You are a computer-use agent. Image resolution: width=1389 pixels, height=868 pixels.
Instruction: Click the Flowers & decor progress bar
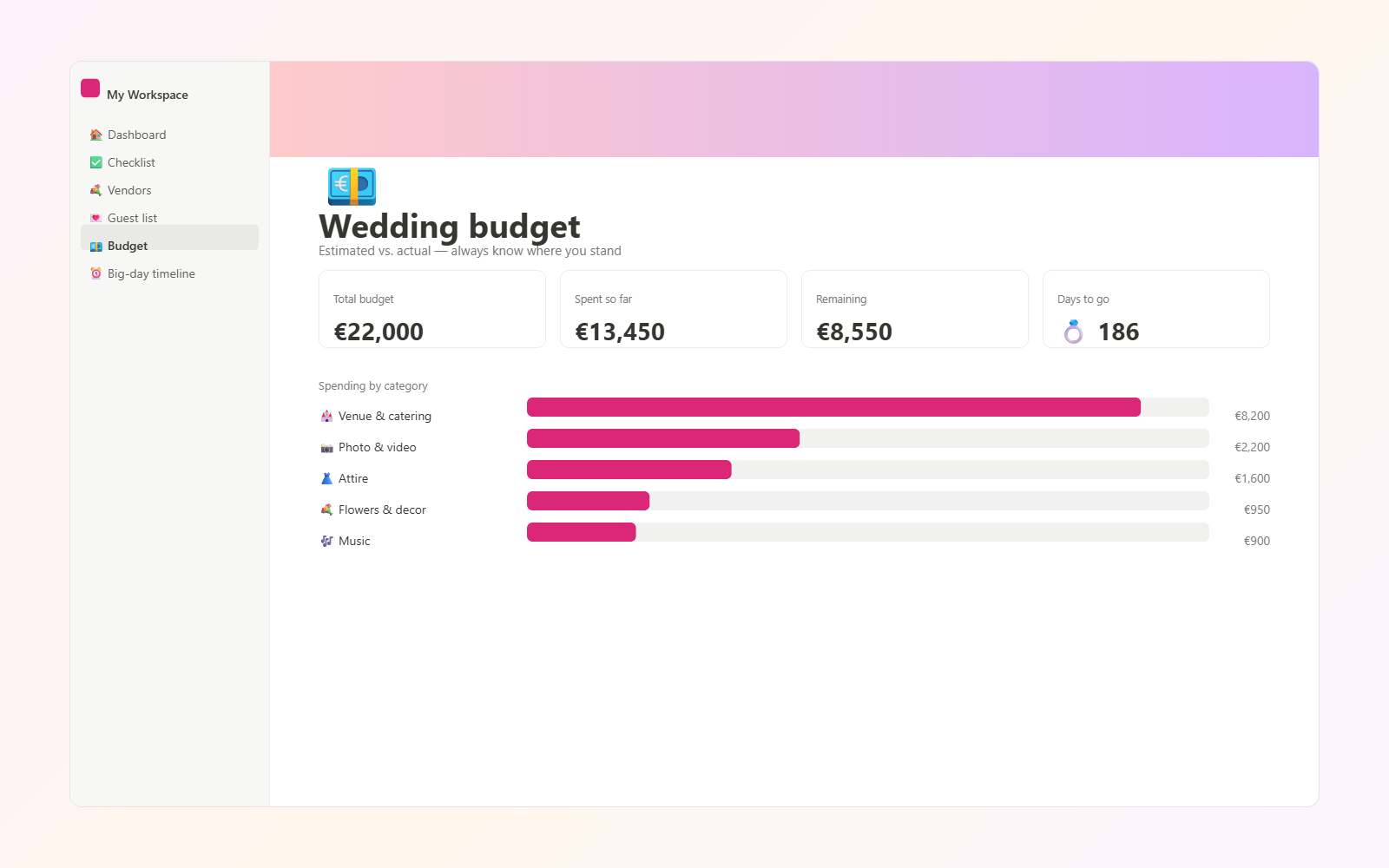tap(868, 501)
